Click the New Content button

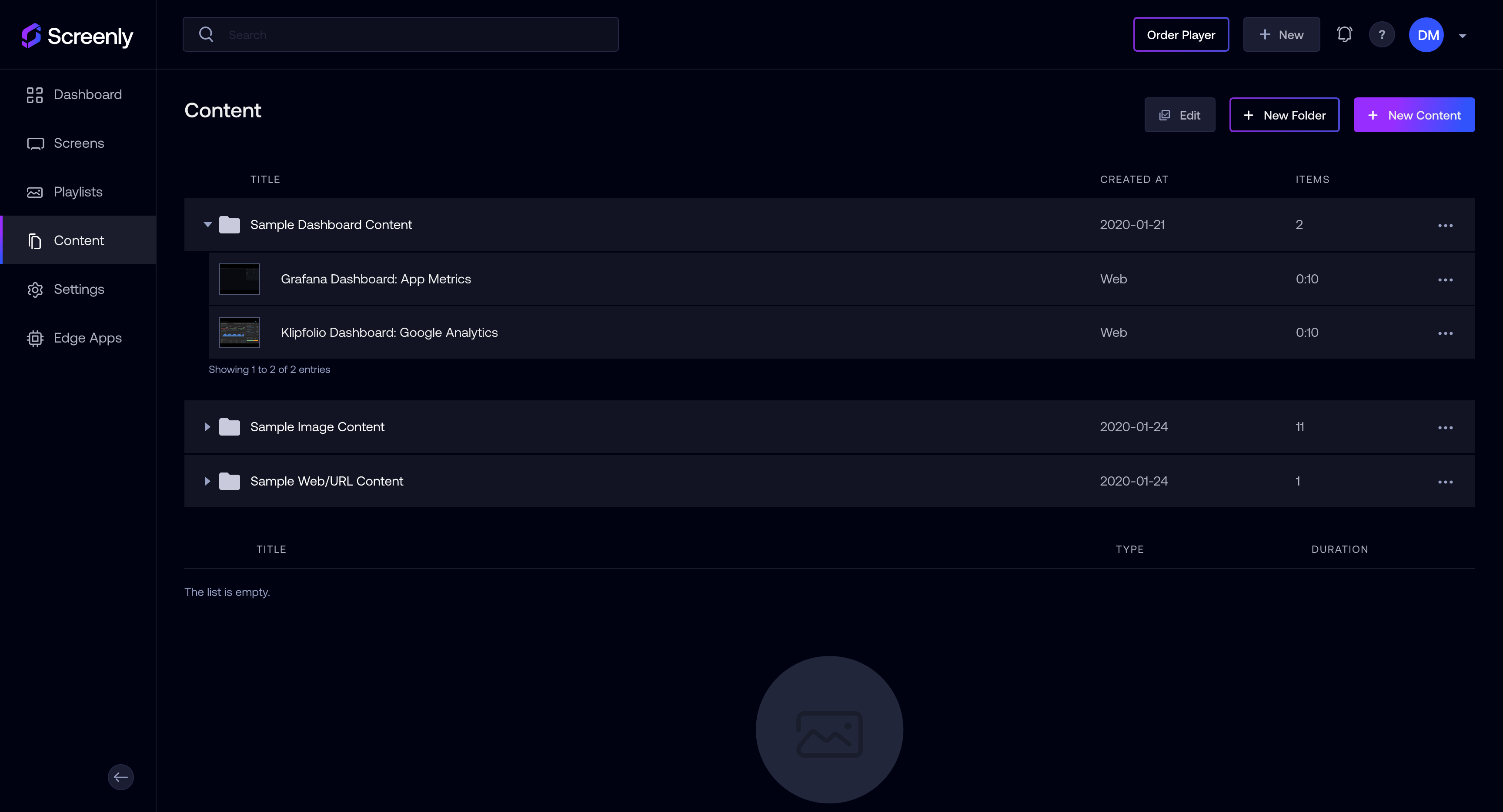click(x=1414, y=115)
